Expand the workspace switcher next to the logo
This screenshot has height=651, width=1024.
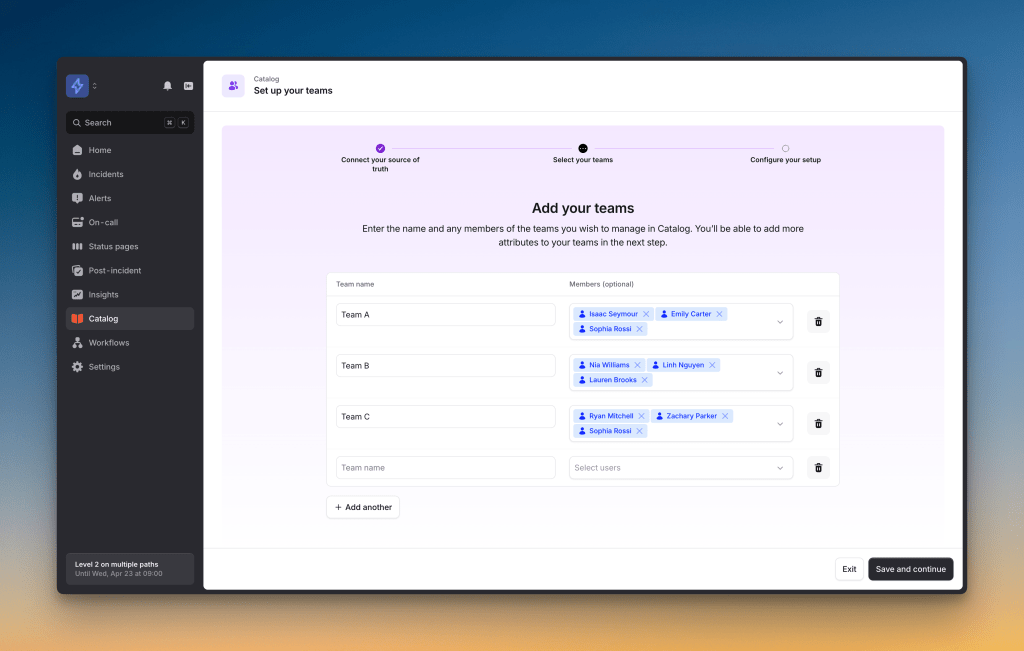(x=95, y=86)
